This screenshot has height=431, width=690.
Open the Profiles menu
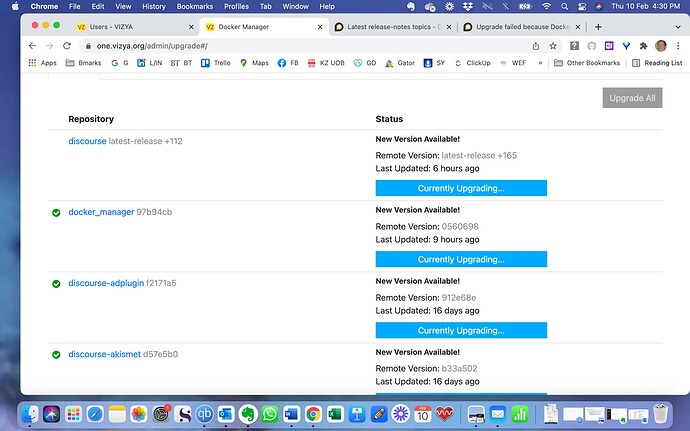pos(236,6)
